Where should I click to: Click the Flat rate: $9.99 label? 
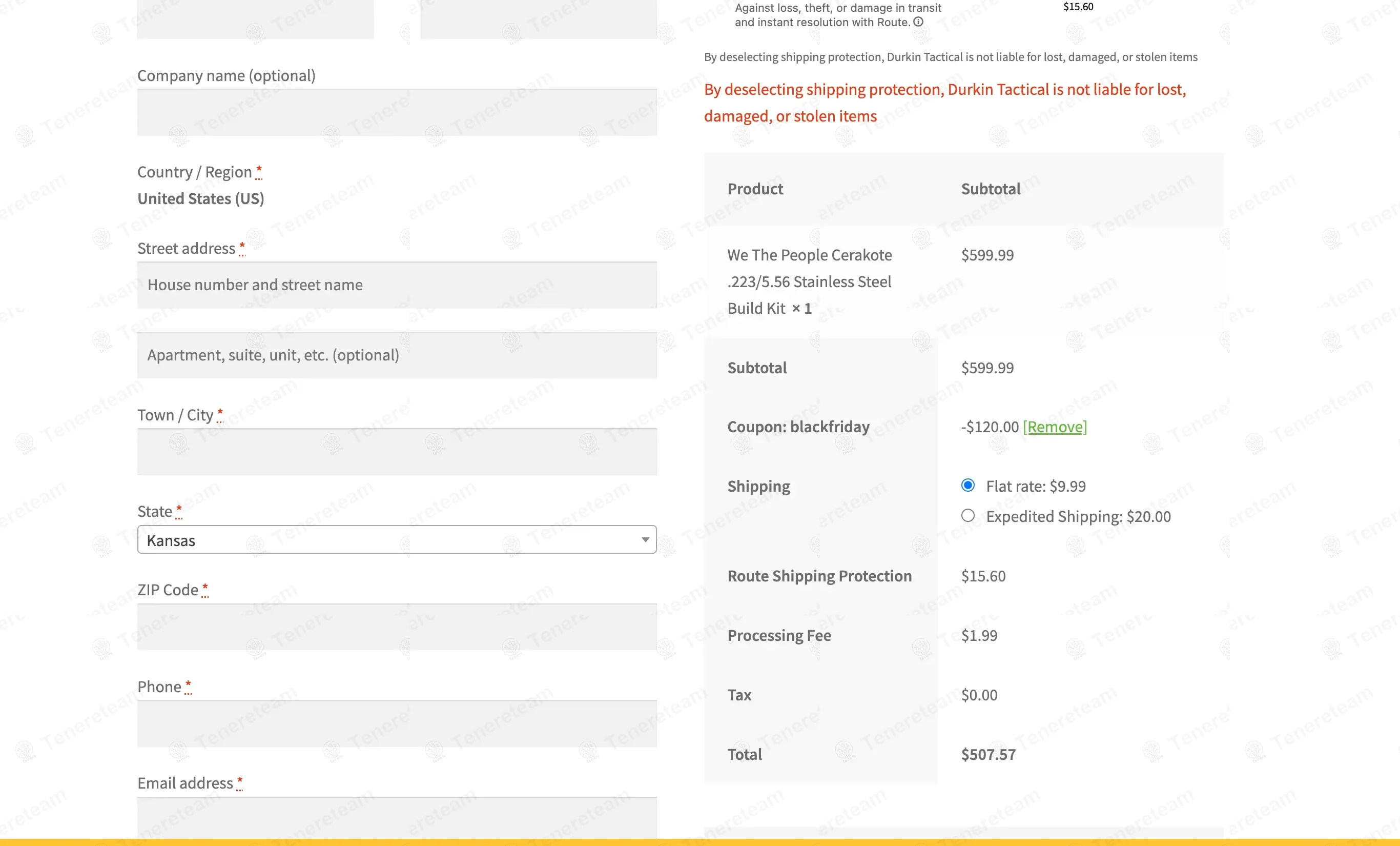pyautogui.click(x=1035, y=486)
